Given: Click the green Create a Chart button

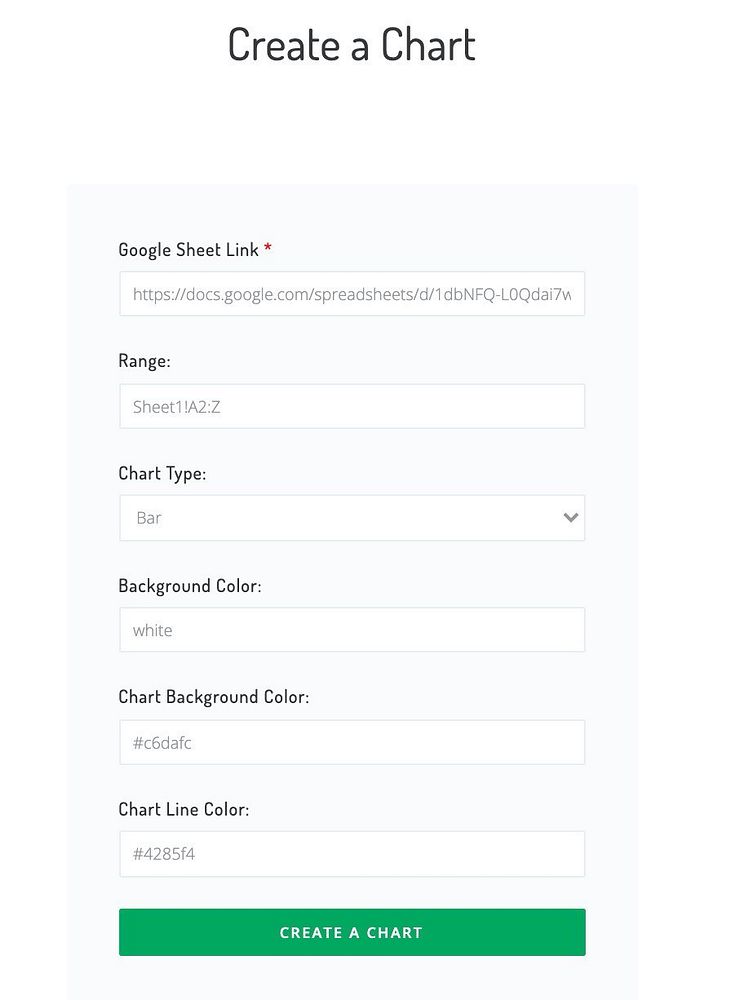Looking at the screenshot, I should tap(351, 932).
